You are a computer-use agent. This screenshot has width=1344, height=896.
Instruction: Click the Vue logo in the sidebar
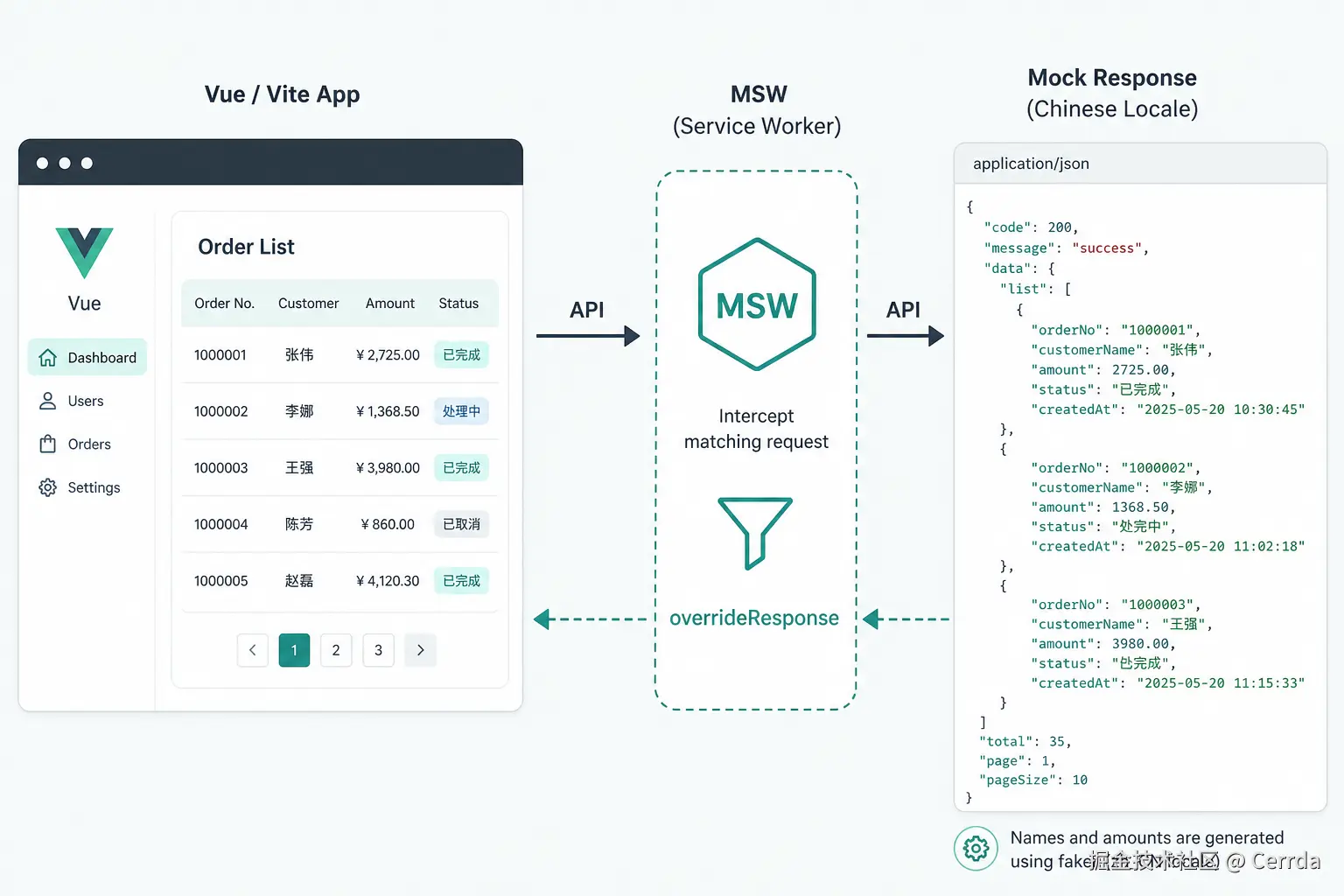[x=84, y=253]
